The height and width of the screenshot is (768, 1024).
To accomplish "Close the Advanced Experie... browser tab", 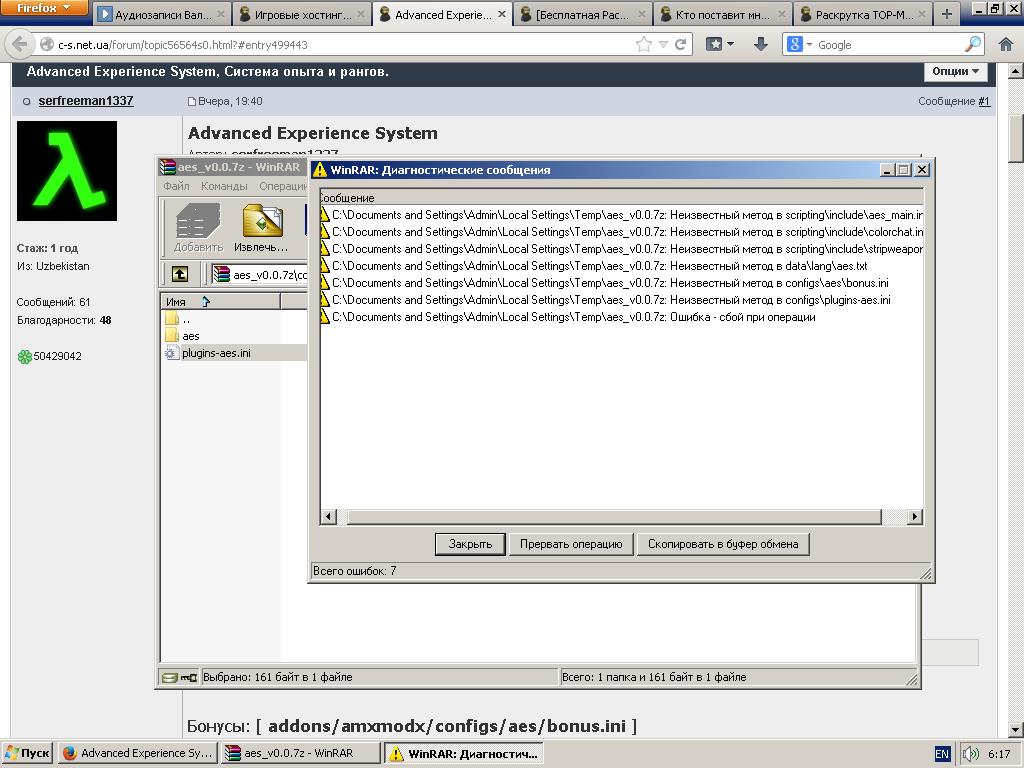I will (x=502, y=14).
